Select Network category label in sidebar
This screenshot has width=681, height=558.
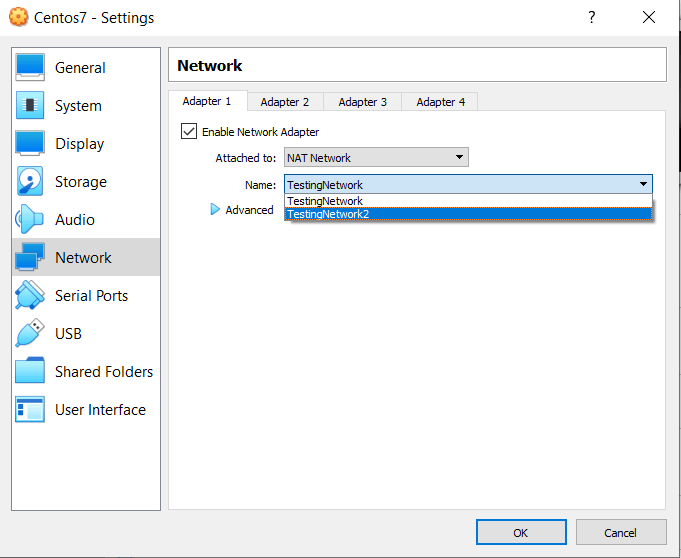(83, 258)
